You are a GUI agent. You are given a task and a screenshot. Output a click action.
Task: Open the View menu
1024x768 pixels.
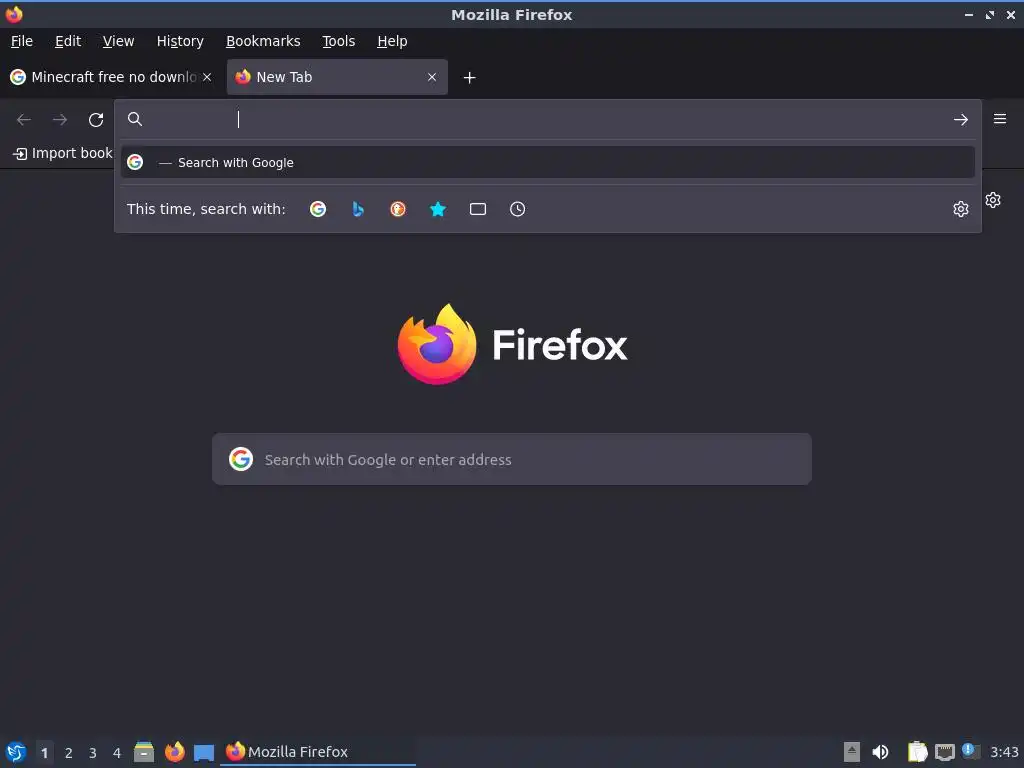pyautogui.click(x=118, y=41)
